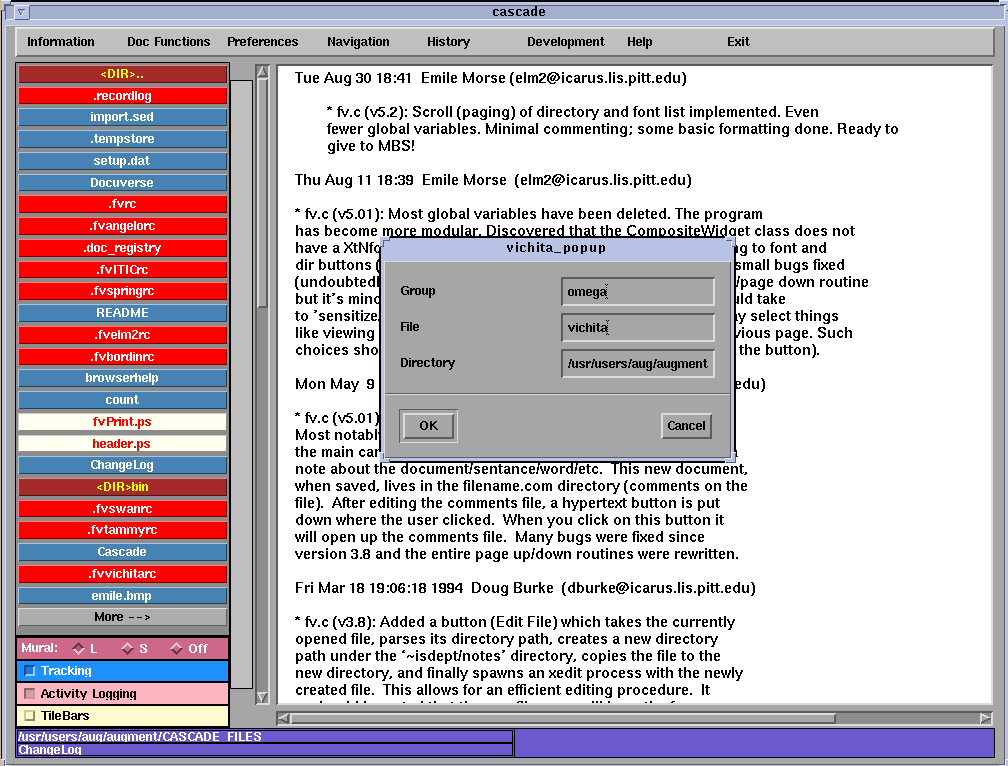Open the Preferences menu
The height and width of the screenshot is (766, 1008).
pyautogui.click(x=262, y=42)
